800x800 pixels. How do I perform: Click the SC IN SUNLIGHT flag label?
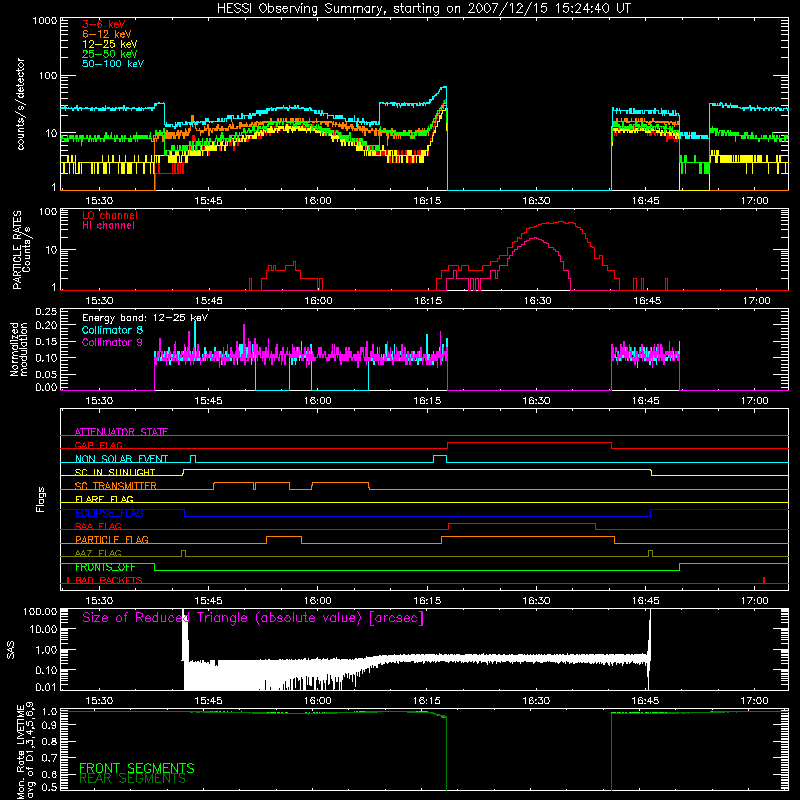(115, 472)
